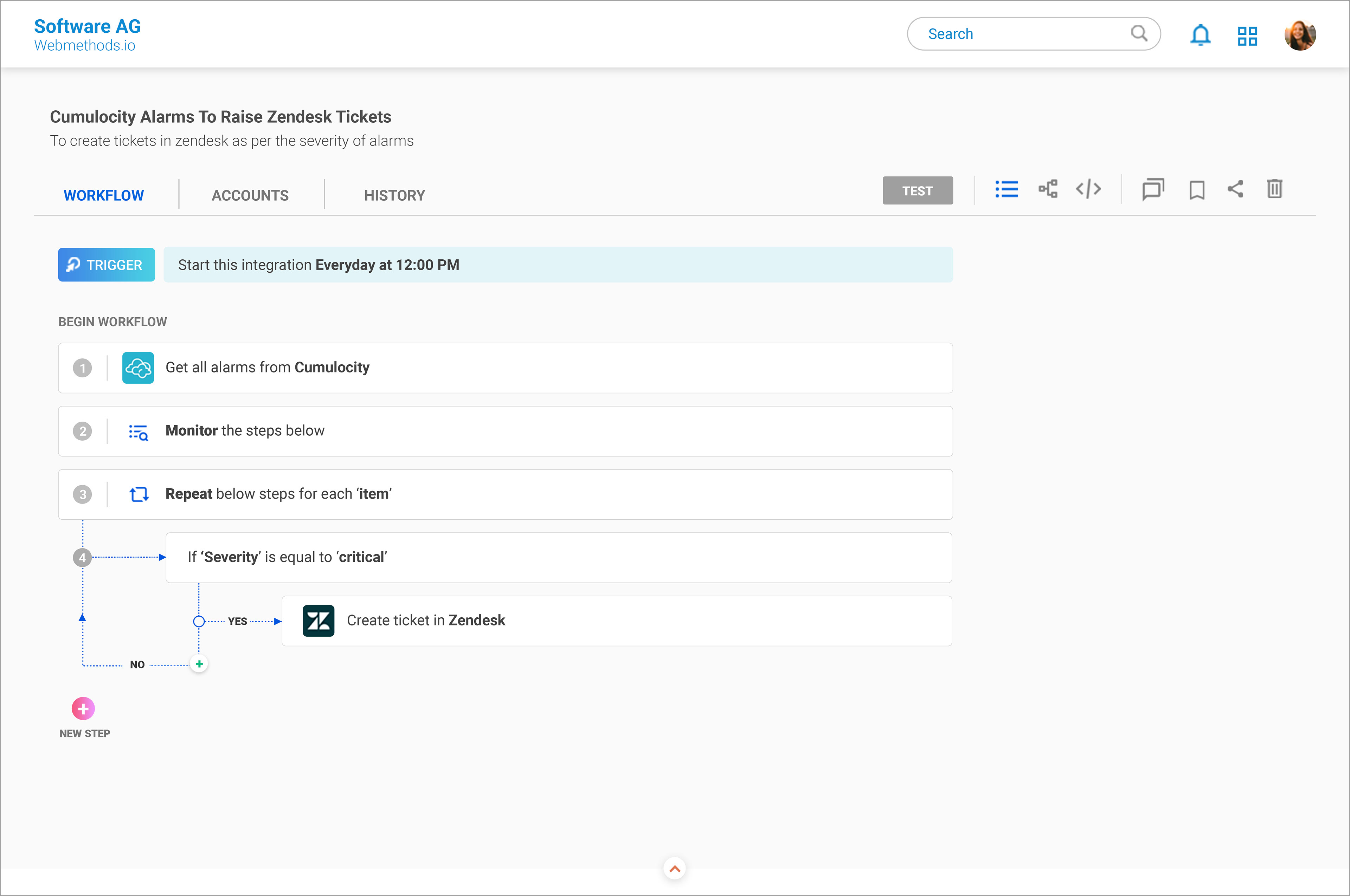This screenshot has width=1350, height=896.
Task: Click the workflow title Cumulocity Alarms text
Action: (220, 117)
